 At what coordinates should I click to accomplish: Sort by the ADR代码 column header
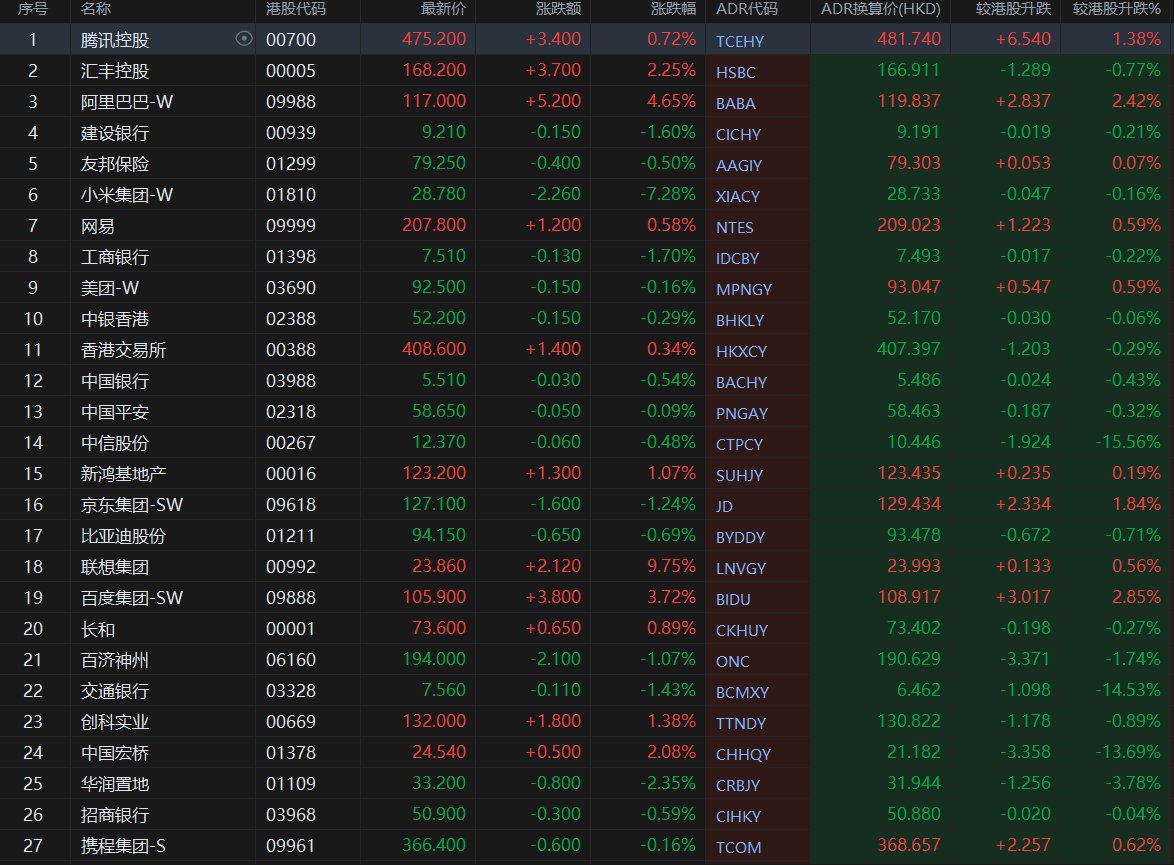pos(746,8)
